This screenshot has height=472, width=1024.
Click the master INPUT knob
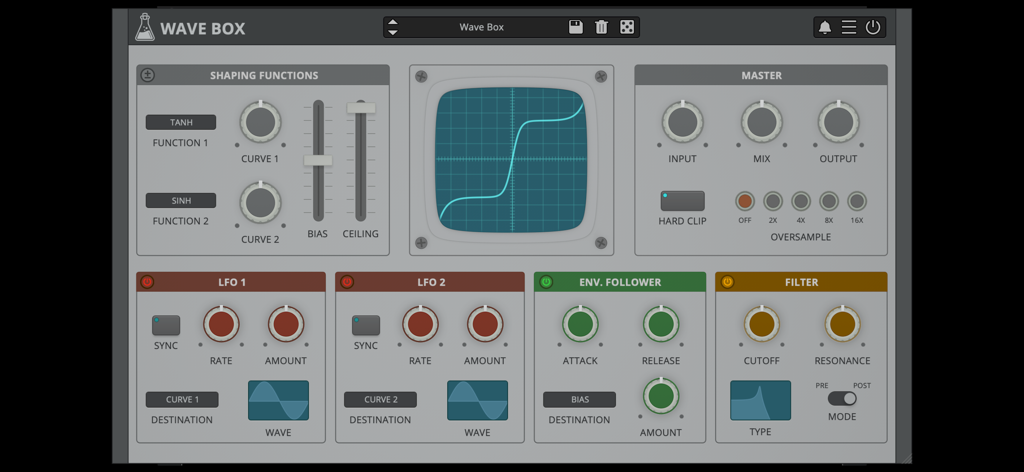pos(682,122)
